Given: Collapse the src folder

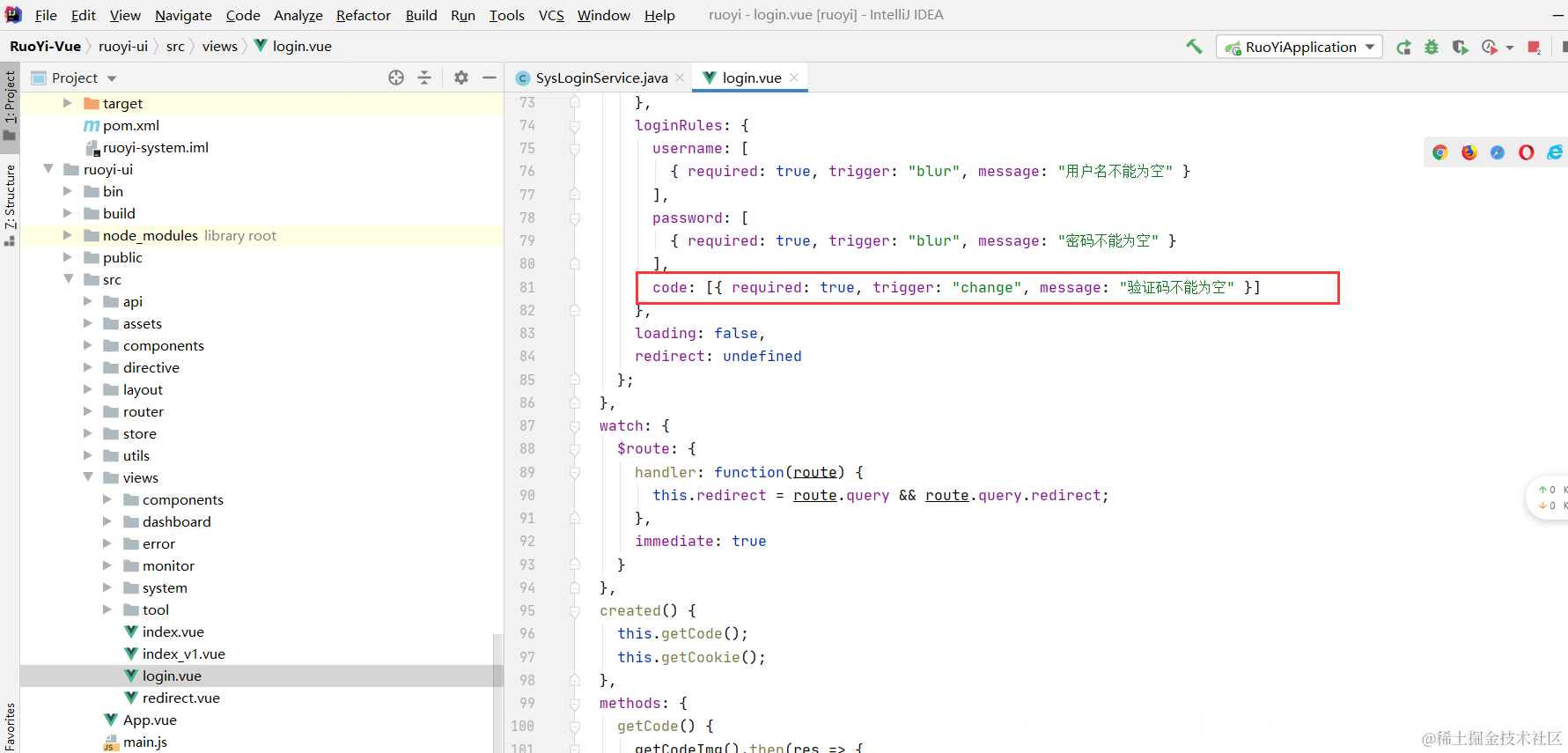Looking at the screenshot, I should point(67,279).
